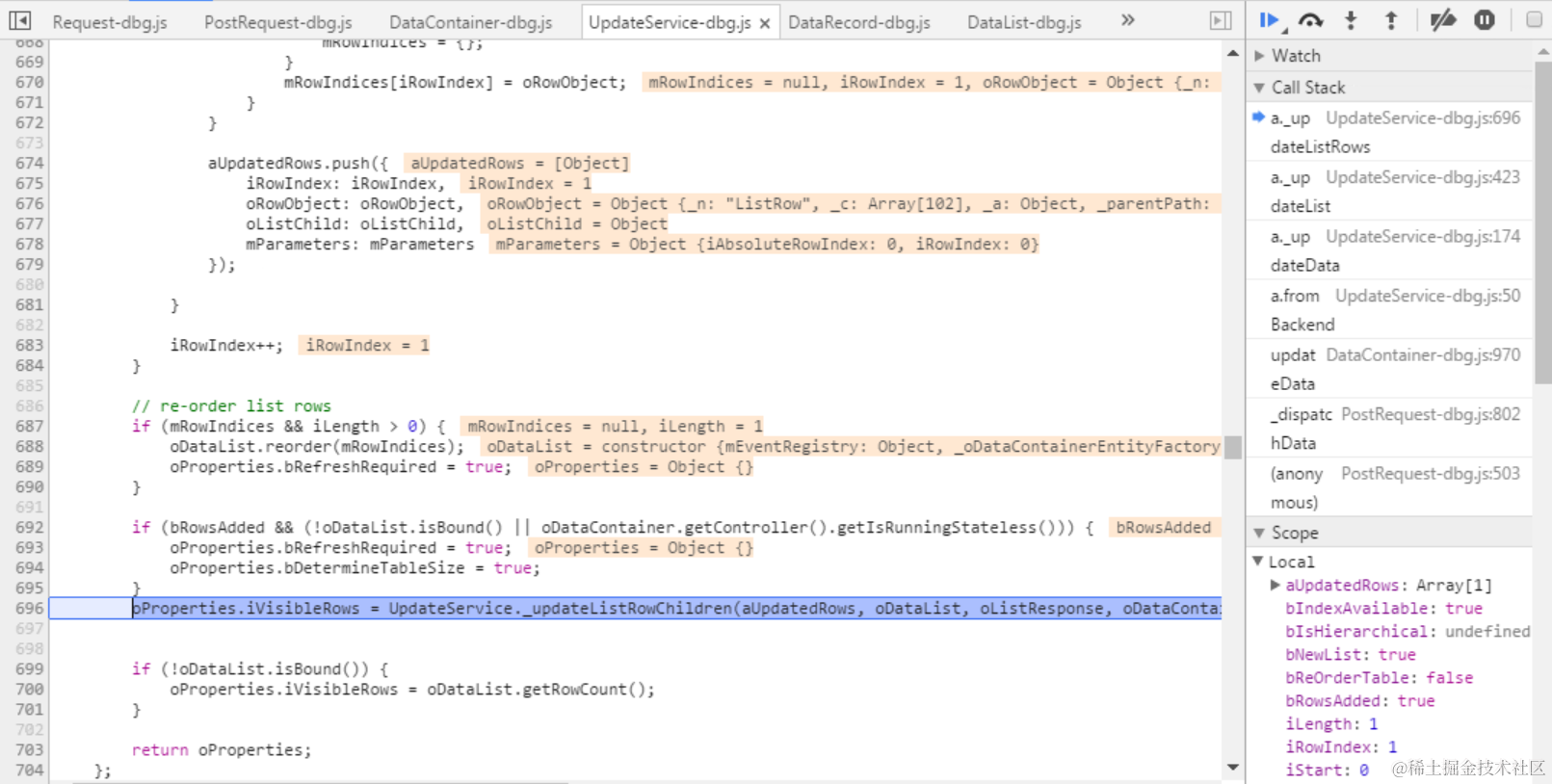Click bIndexAvailable: true scope entry

[1383, 609]
